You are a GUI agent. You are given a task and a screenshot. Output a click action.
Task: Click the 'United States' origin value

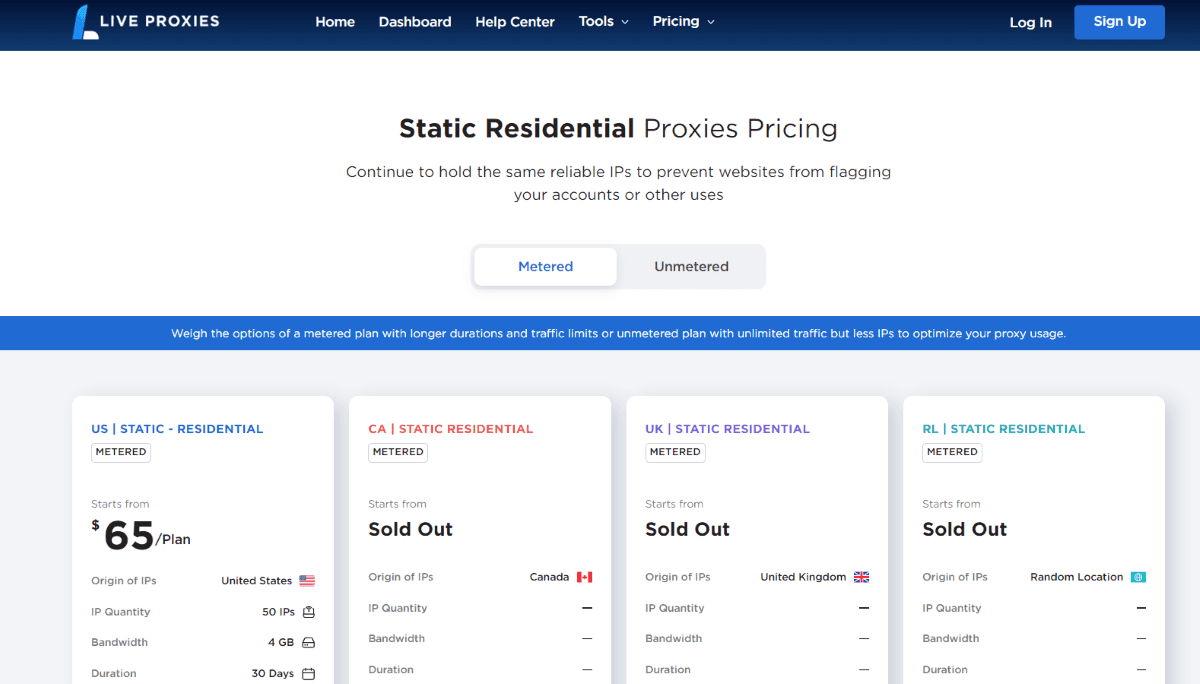coord(257,581)
